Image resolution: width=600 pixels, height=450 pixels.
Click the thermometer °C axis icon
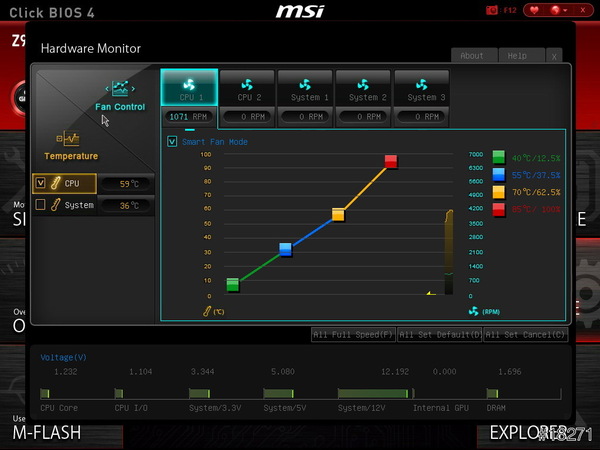click(207, 311)
